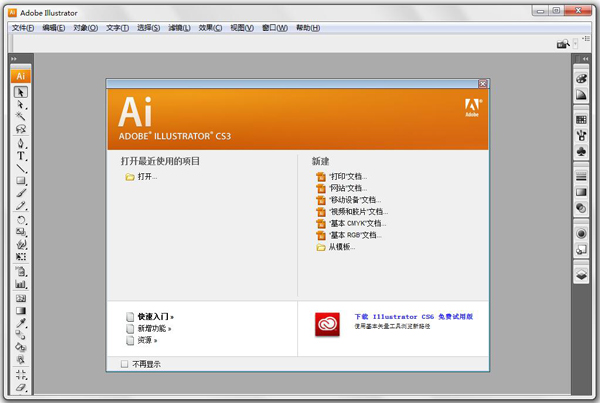600x403 pixels.
Task: Open the 窗口(W) menu
Action: pos(275,28)
